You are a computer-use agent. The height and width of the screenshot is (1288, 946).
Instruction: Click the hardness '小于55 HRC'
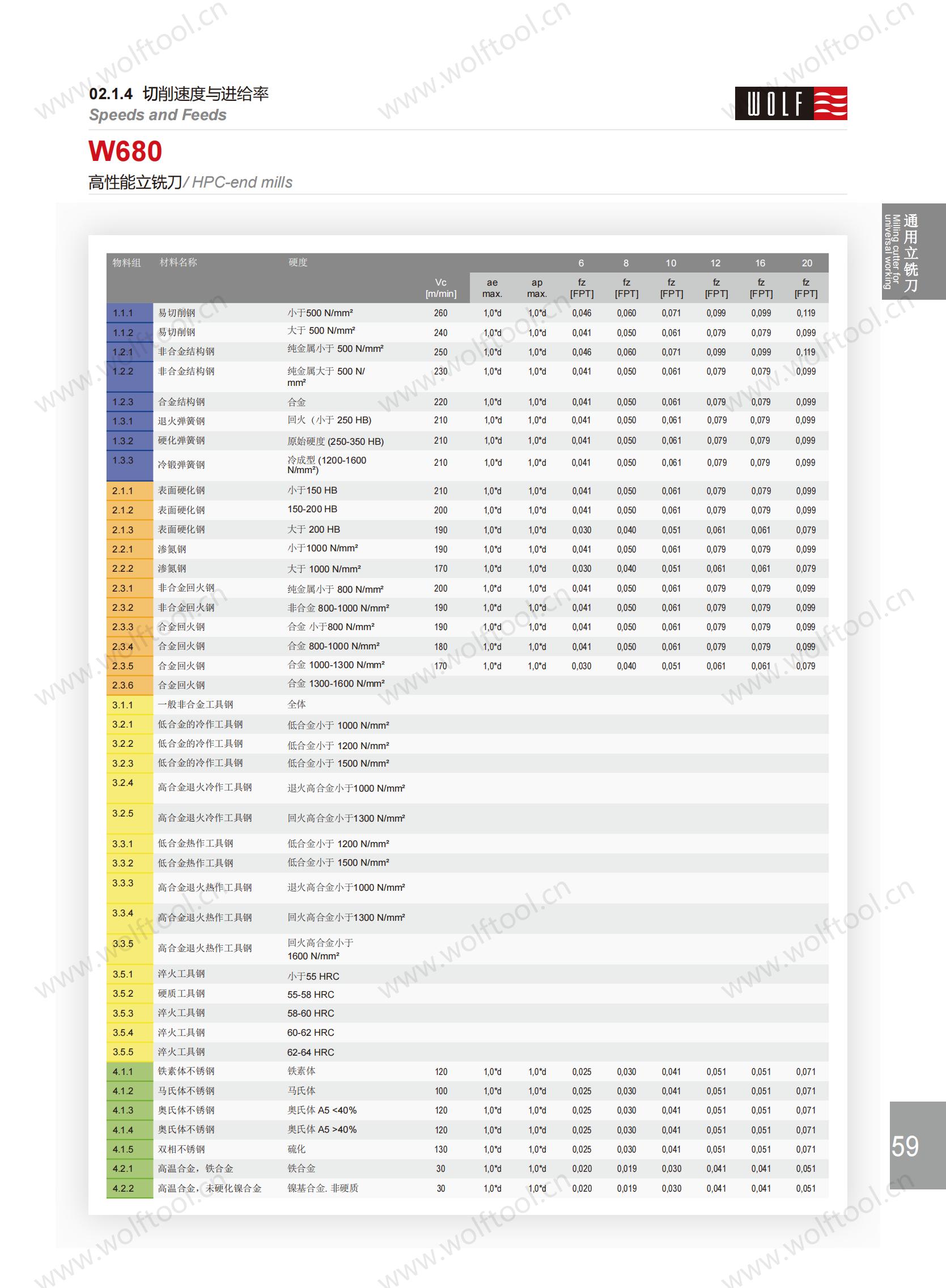[313, 976]
